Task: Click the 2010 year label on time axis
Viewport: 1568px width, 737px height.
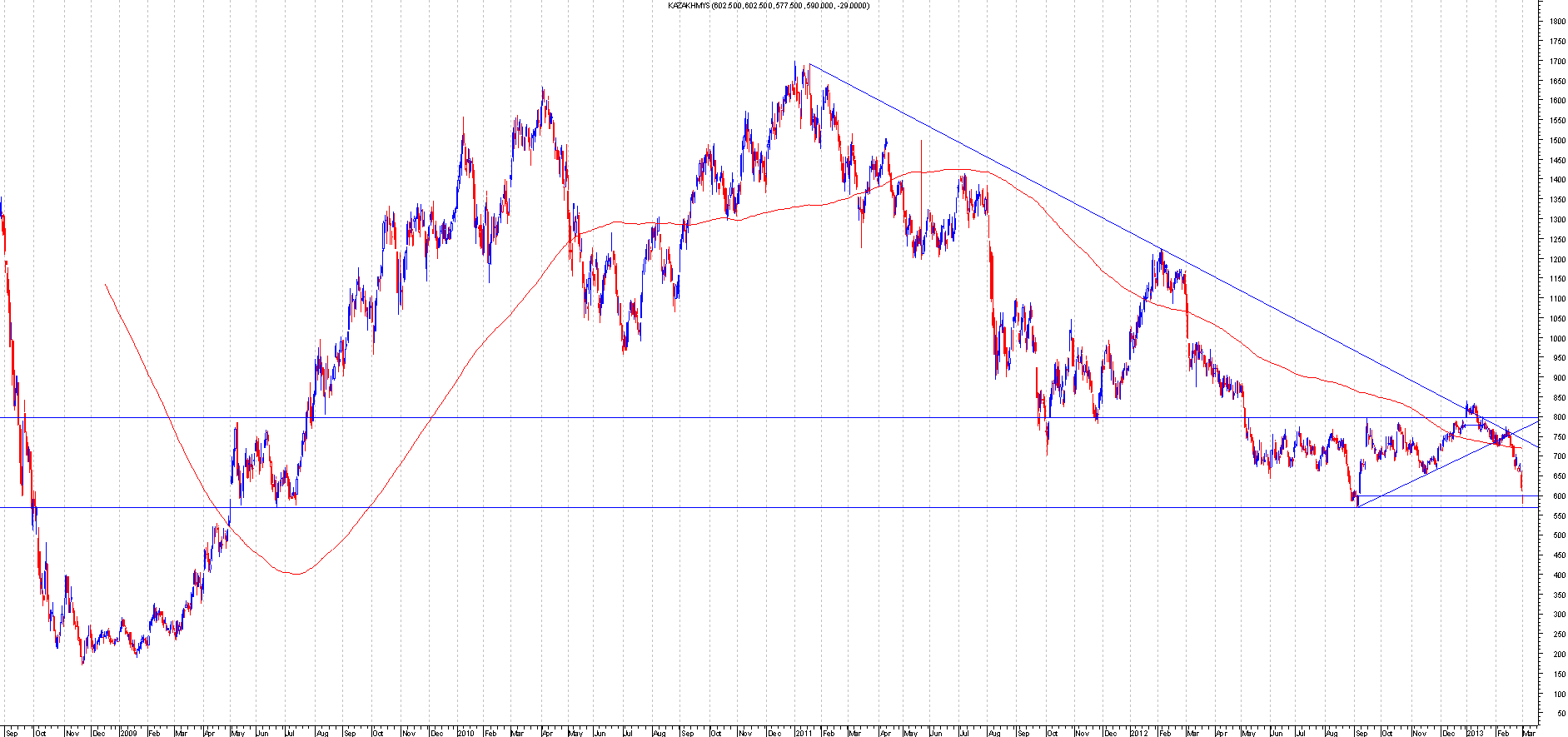Action: point(465,733)
